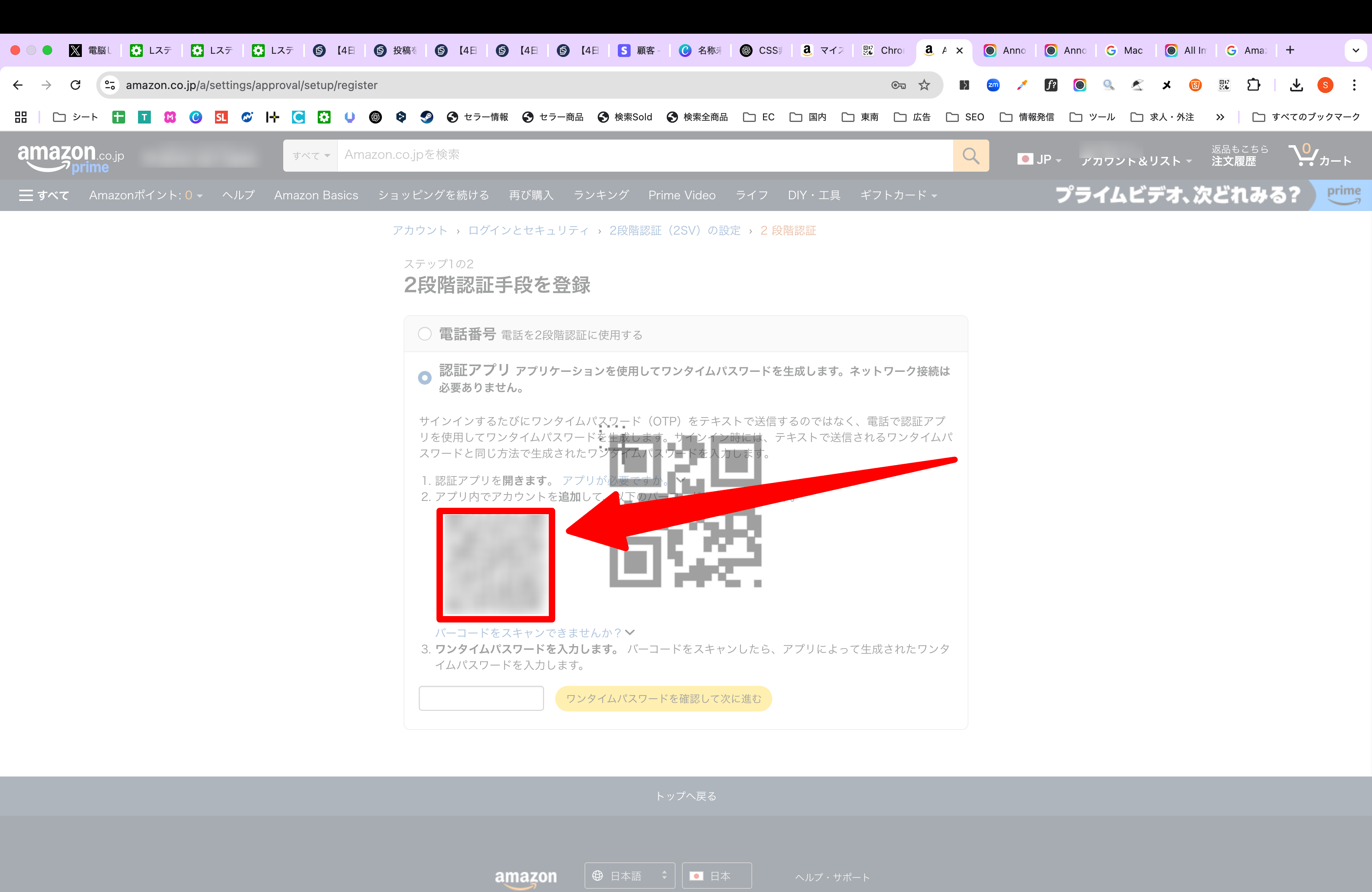Click ワンタイムパスワードを確認して次に進む button
Image resolution: width=1372 pixels, height=892 pixels.
[x=664, y=698]
